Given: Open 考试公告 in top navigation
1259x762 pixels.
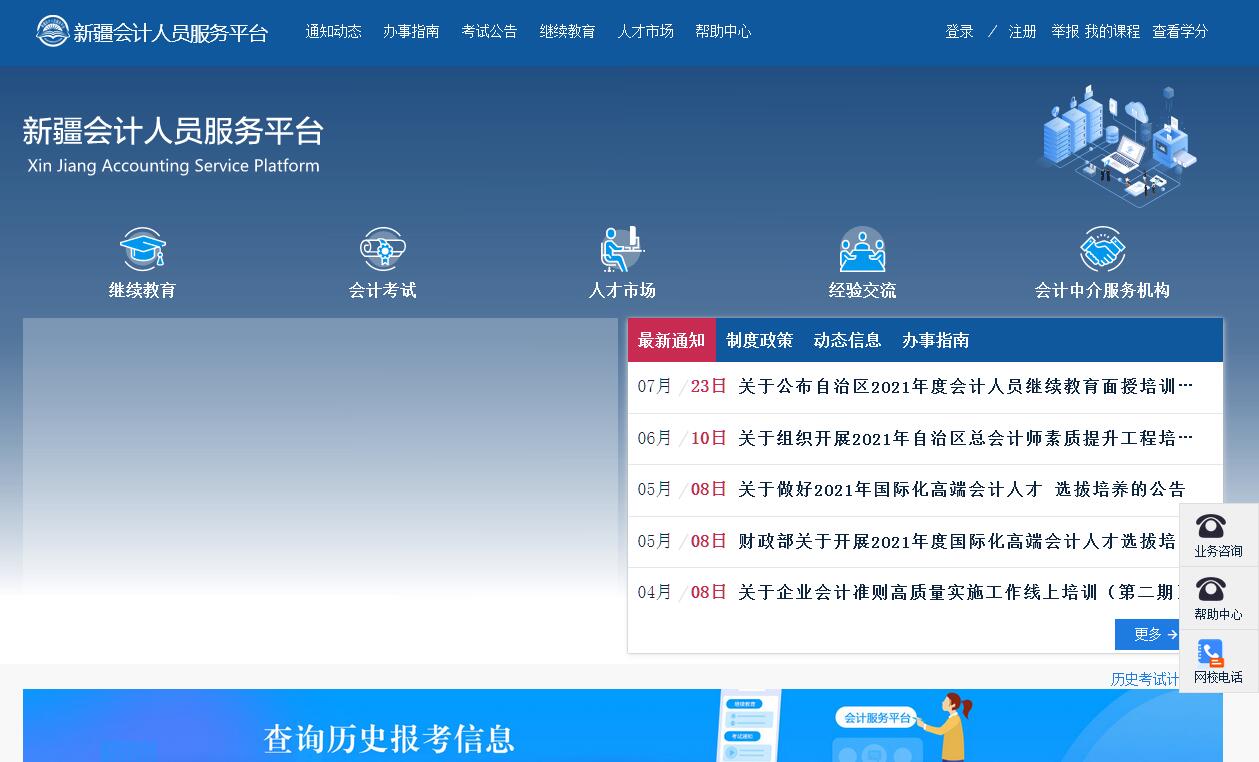Looking at the screenshot, I should (x=489, y=32).
